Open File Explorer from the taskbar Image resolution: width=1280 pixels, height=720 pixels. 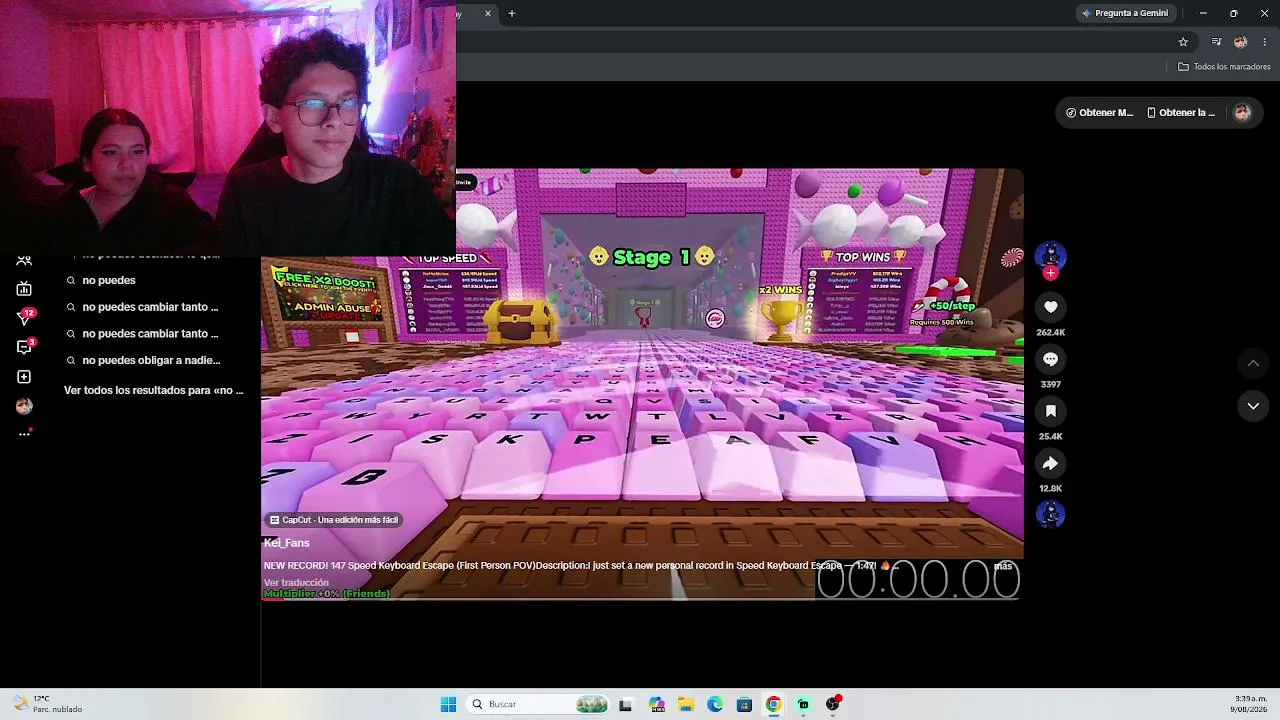point(686,704)
